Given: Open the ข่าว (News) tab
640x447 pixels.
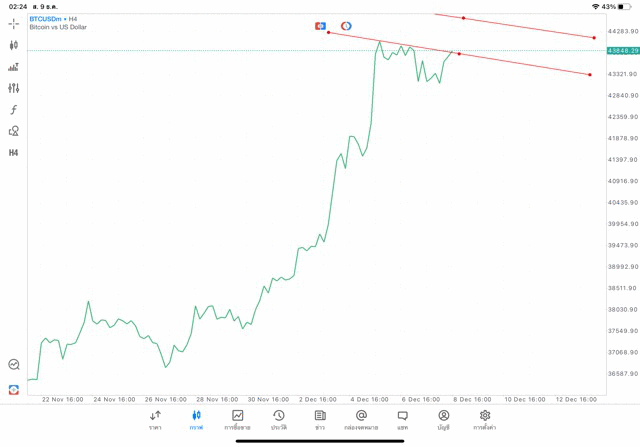Looking at the screenshot, I should [x=320, y=420].
